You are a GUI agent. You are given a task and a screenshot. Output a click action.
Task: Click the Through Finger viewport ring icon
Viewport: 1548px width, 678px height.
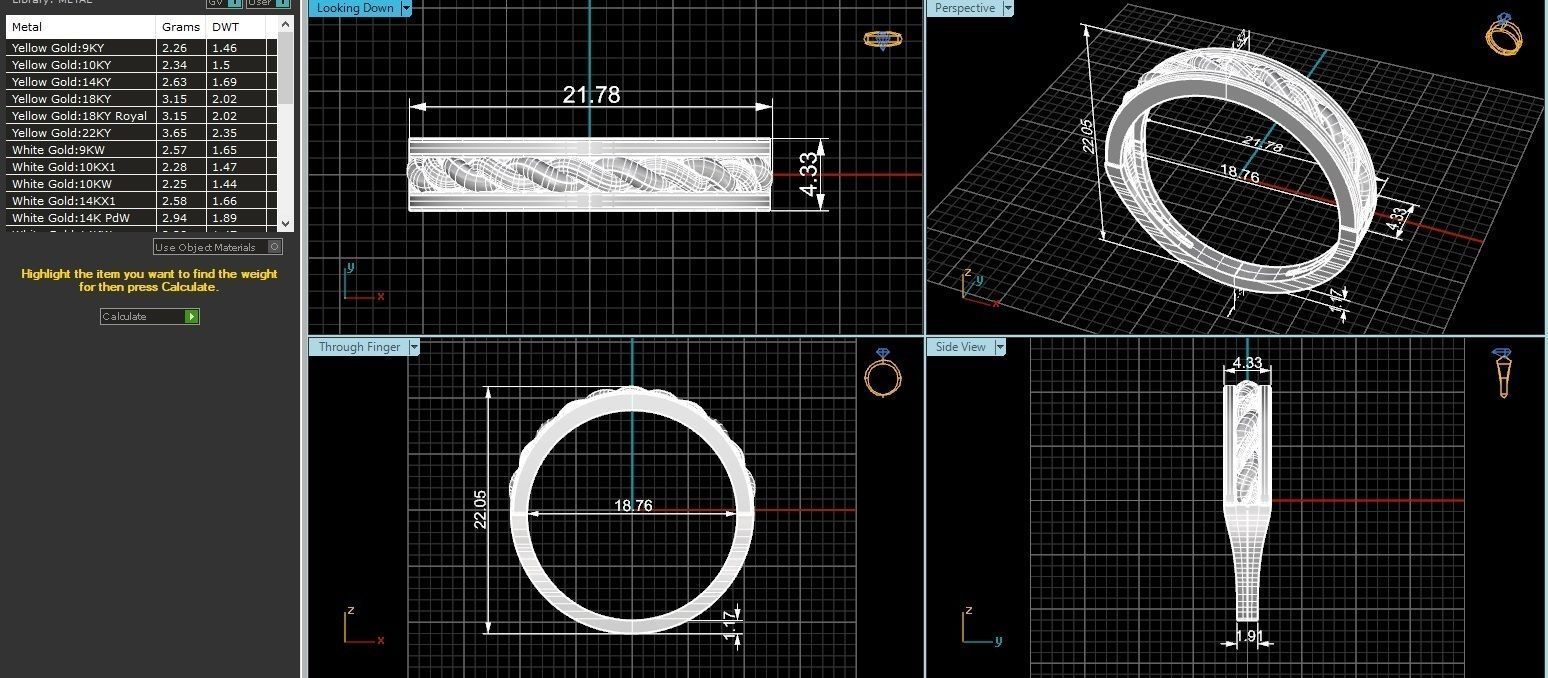coord(883,375)
